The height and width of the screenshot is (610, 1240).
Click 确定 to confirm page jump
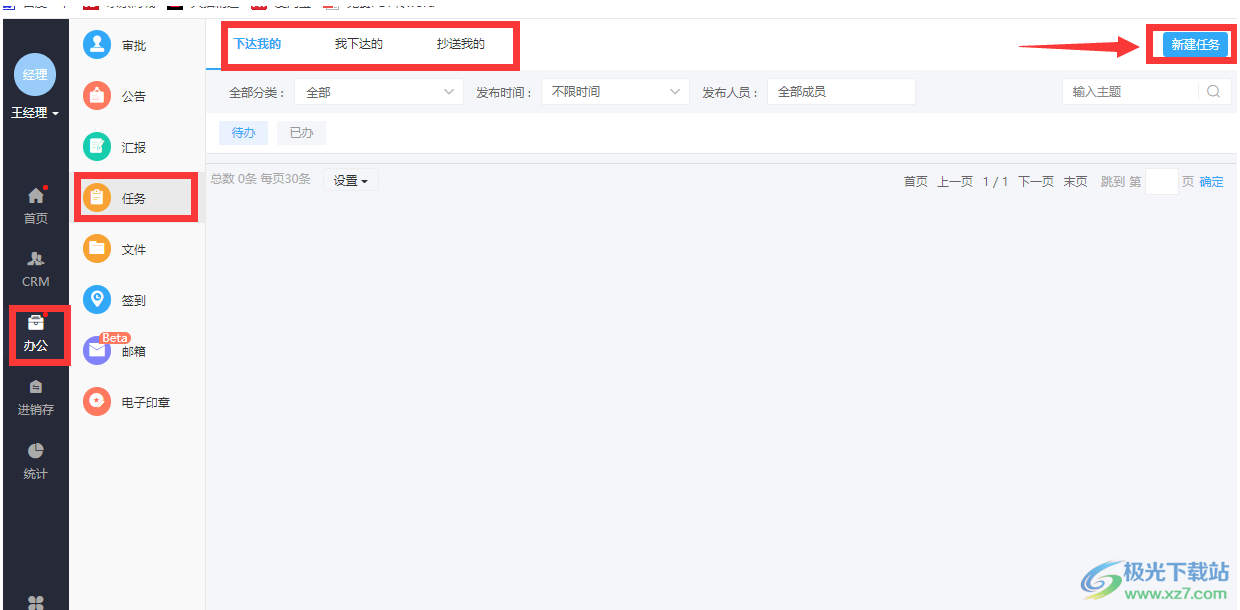click(1211, 182)
